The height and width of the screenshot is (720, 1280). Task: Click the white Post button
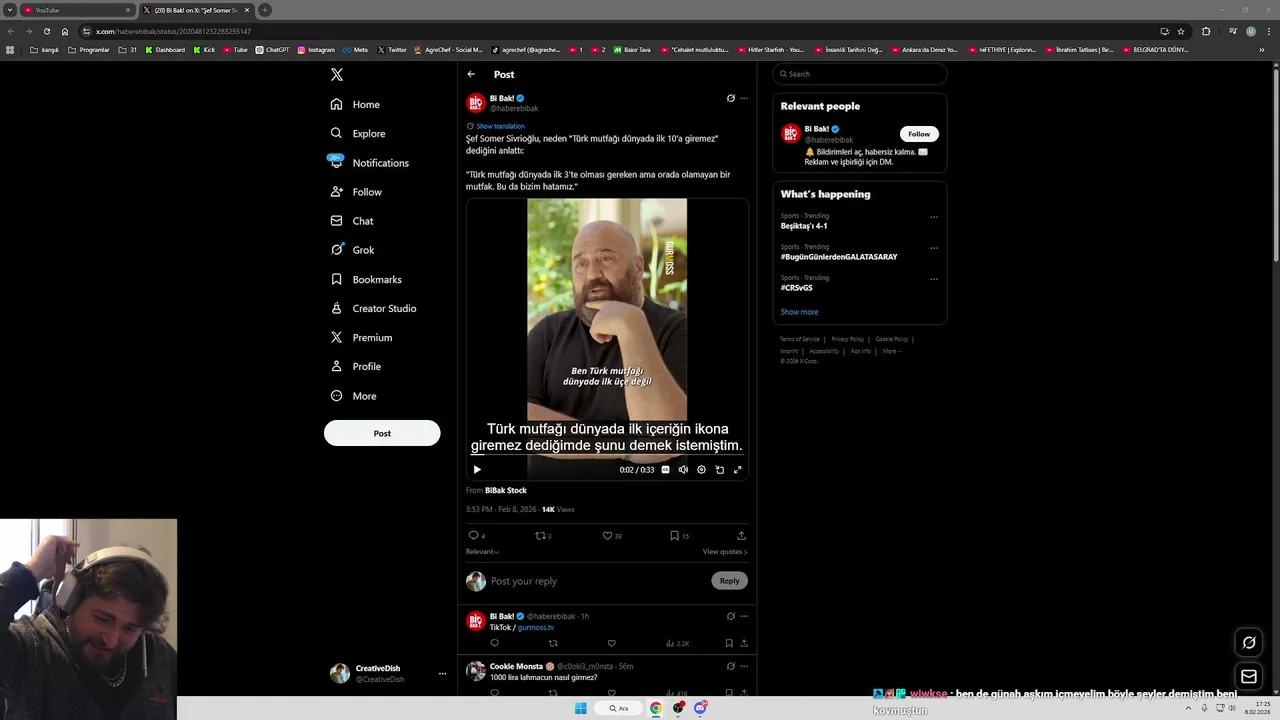382,433
